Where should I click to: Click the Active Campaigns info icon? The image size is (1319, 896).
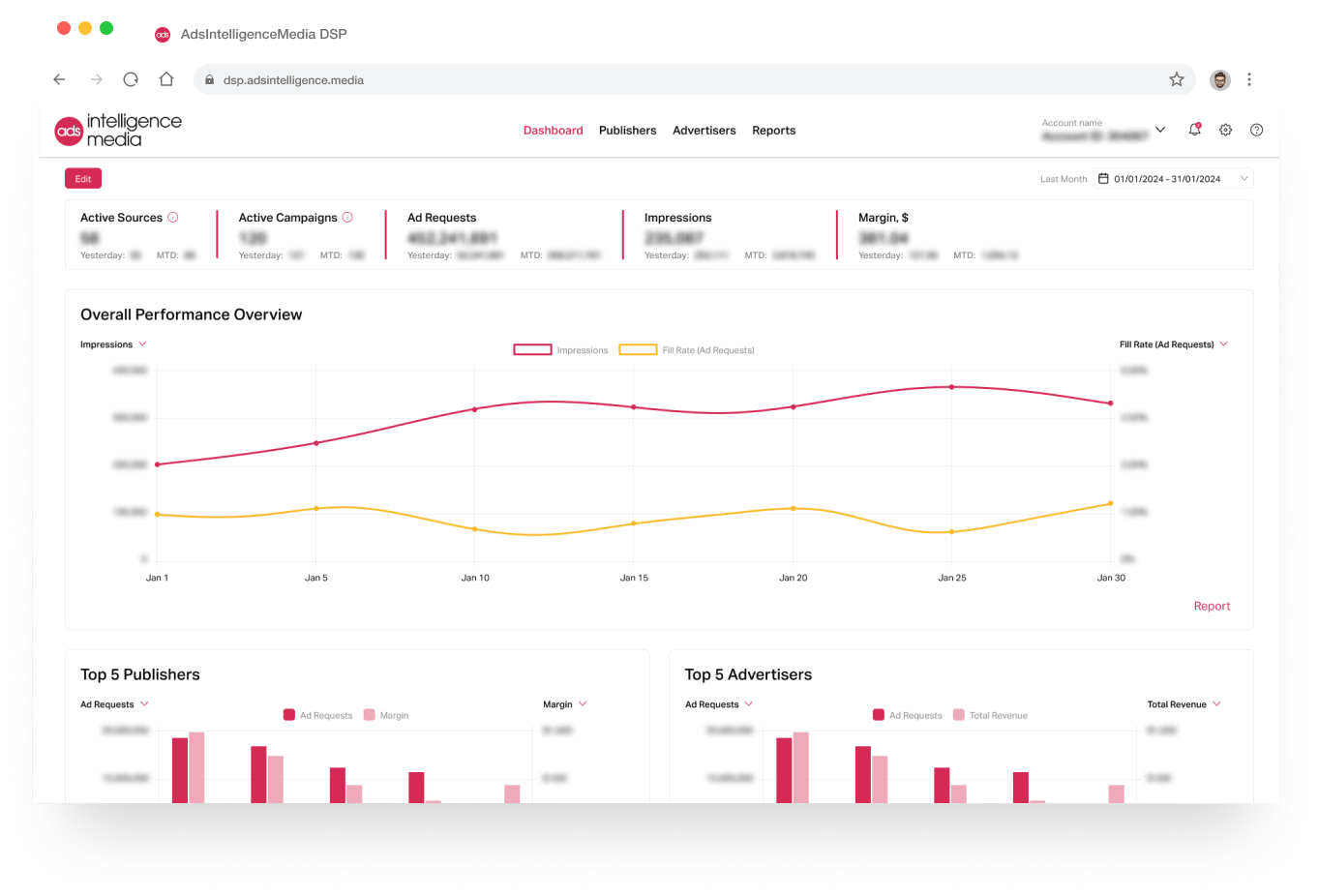click(347, 218)
